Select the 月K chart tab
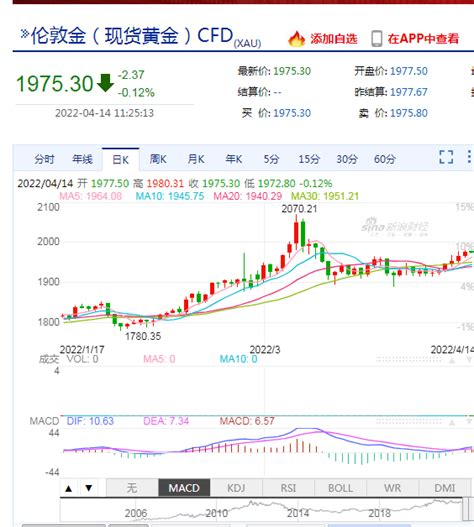This screenshot has height=527, width=474. (x=196, y=159)
